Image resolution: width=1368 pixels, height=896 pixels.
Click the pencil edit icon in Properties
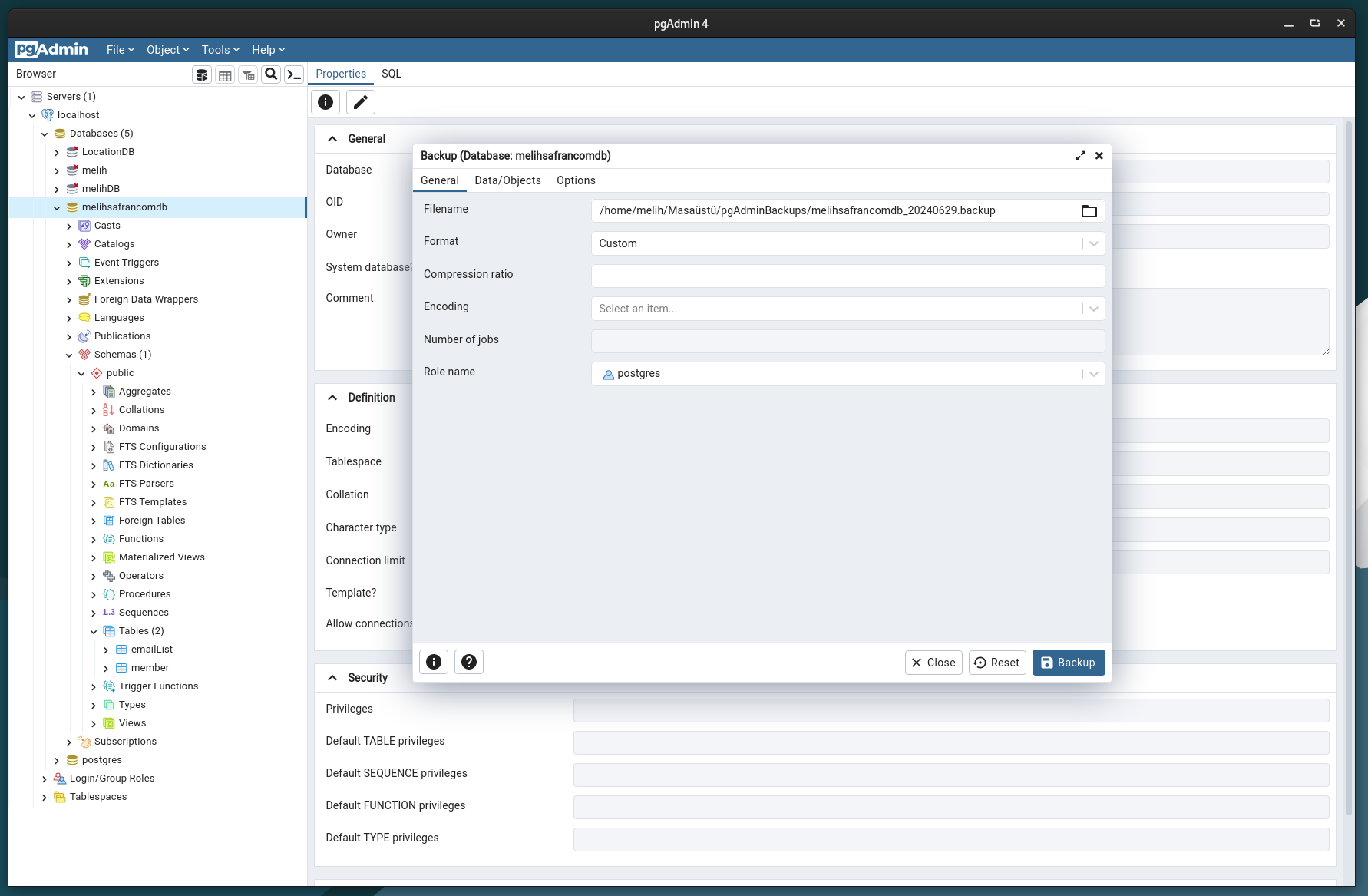click(x=361, y=102)
